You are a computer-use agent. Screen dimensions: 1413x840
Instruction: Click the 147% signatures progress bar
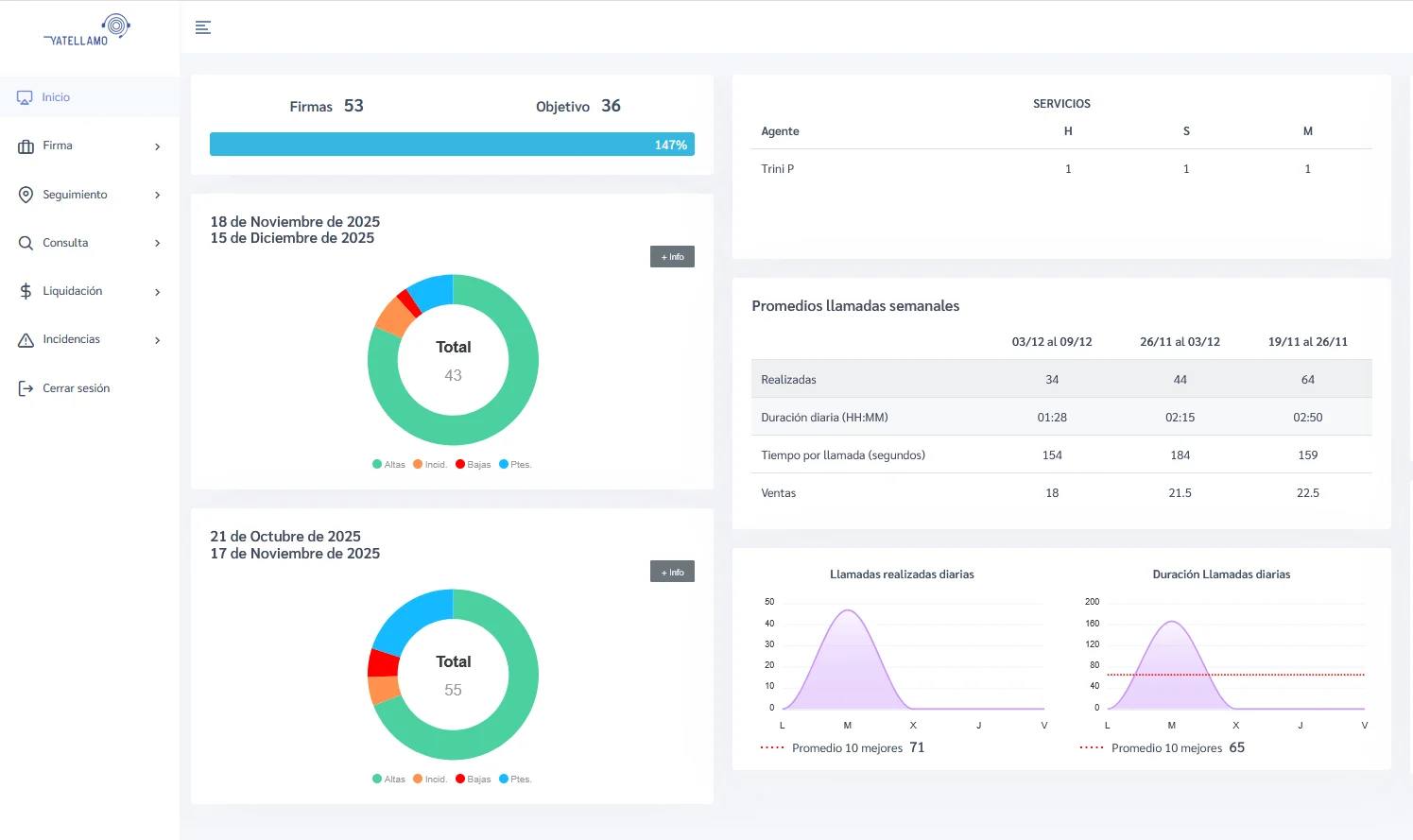point(452,145)
